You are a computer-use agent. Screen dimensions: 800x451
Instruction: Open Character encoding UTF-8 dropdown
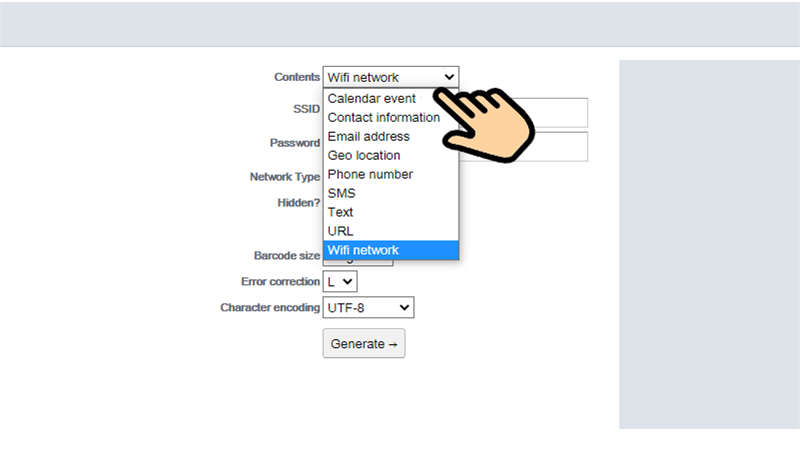pyautogui.click(x=368, y=308)
